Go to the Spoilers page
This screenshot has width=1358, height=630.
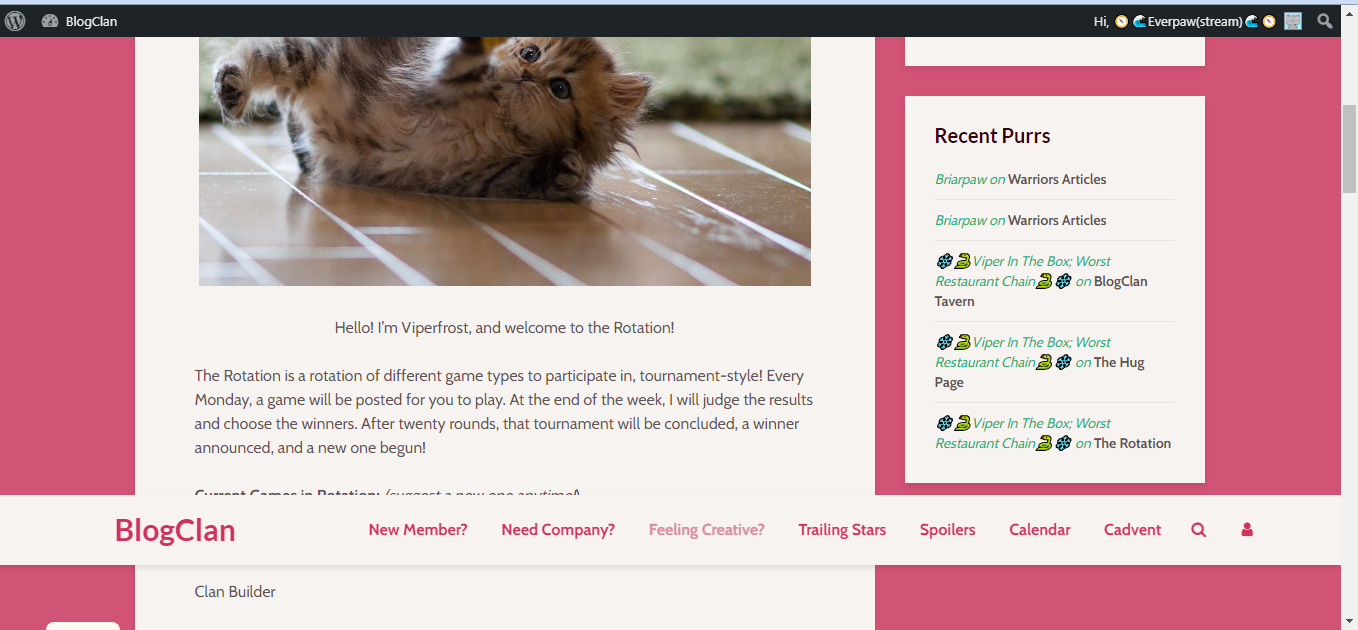(948, 530)
